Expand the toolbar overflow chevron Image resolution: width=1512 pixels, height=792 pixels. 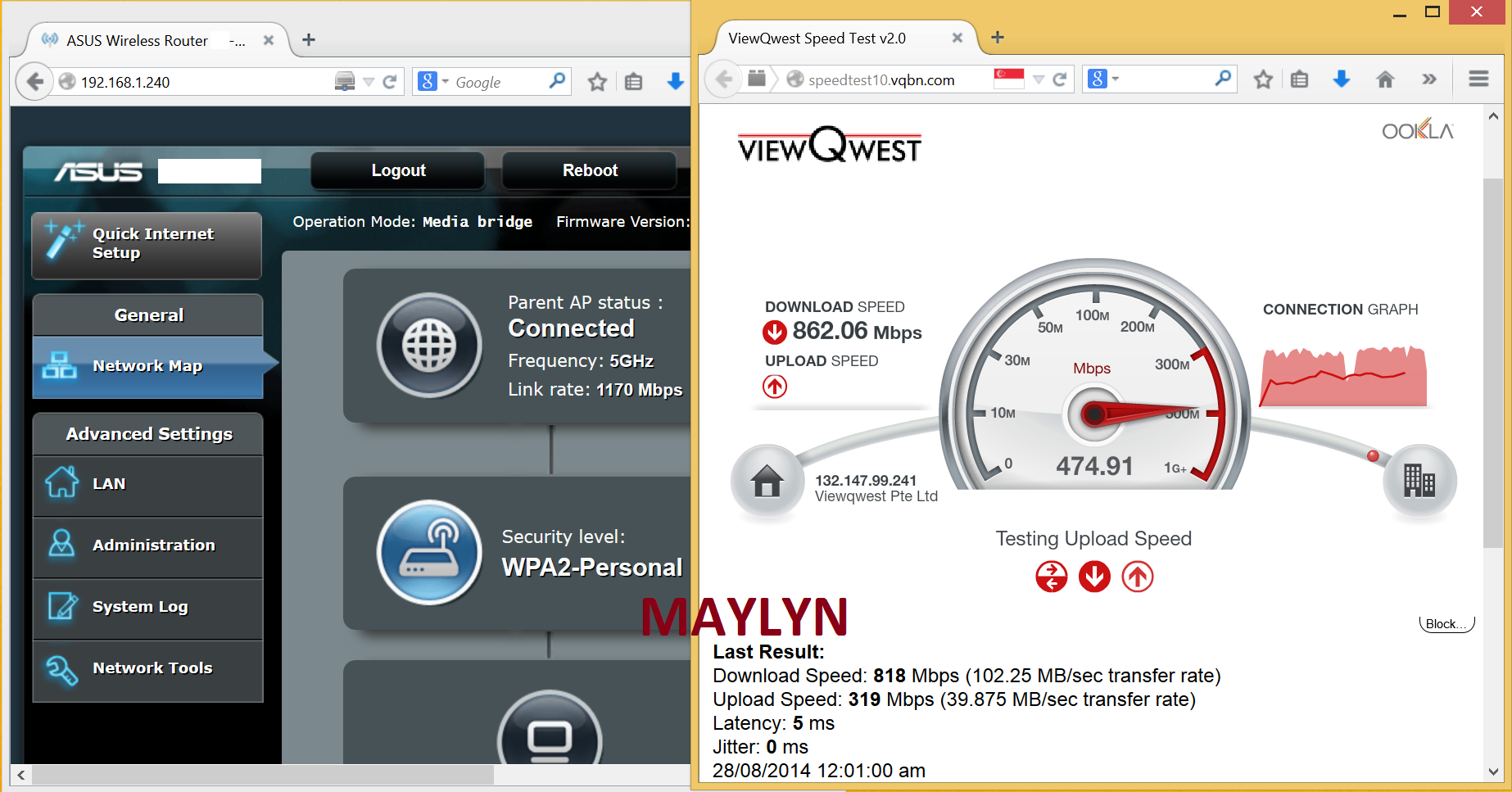tap(1429, 79)
